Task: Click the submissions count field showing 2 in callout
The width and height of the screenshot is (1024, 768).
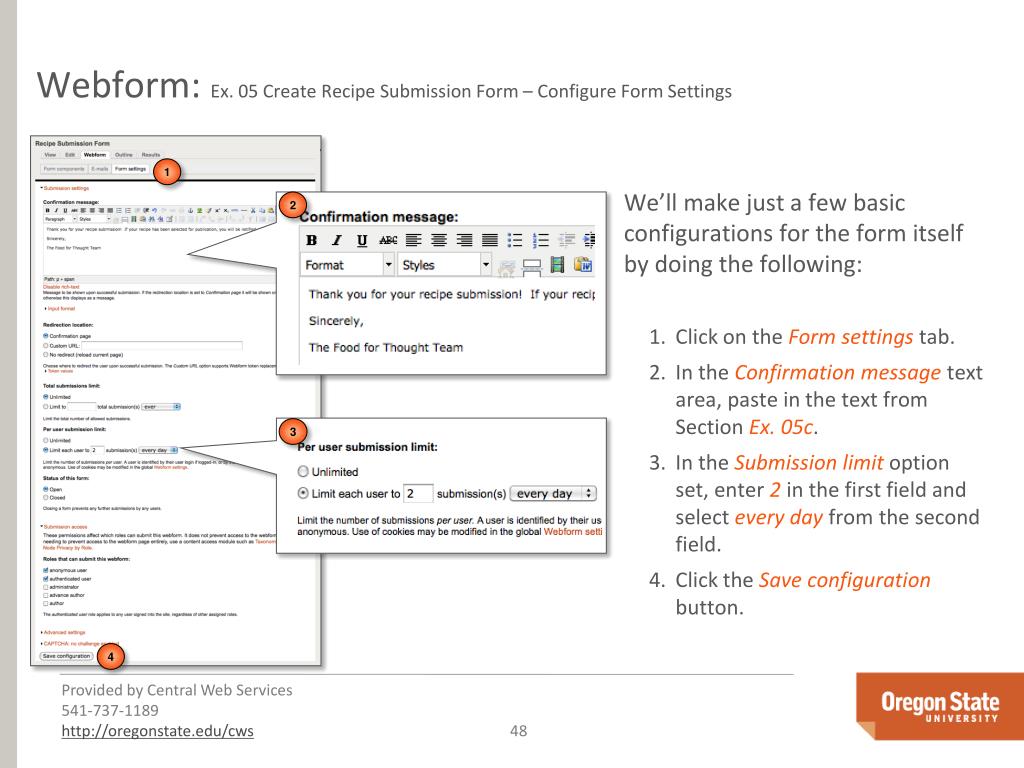Action: (x=418, y=494)
